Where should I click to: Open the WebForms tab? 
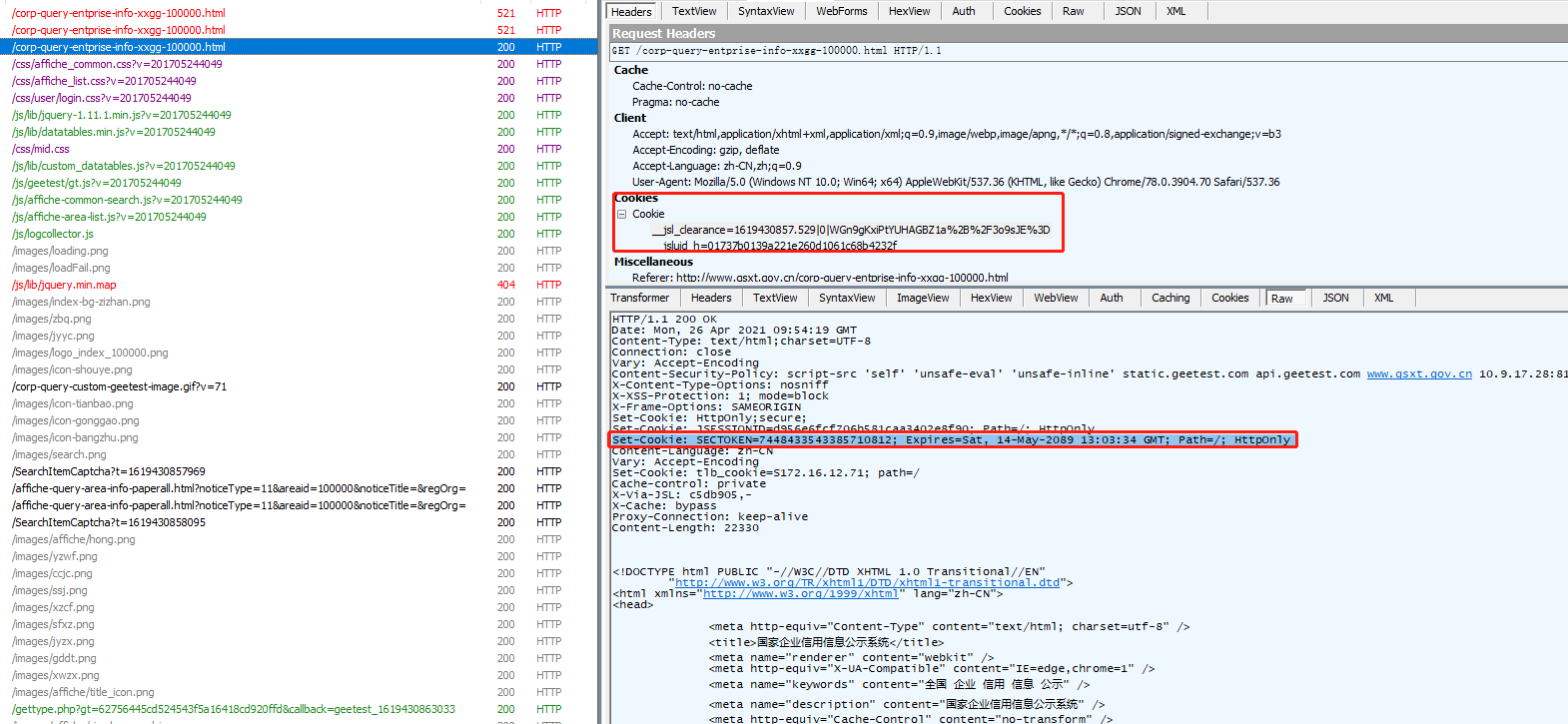[x=841, y=11]
